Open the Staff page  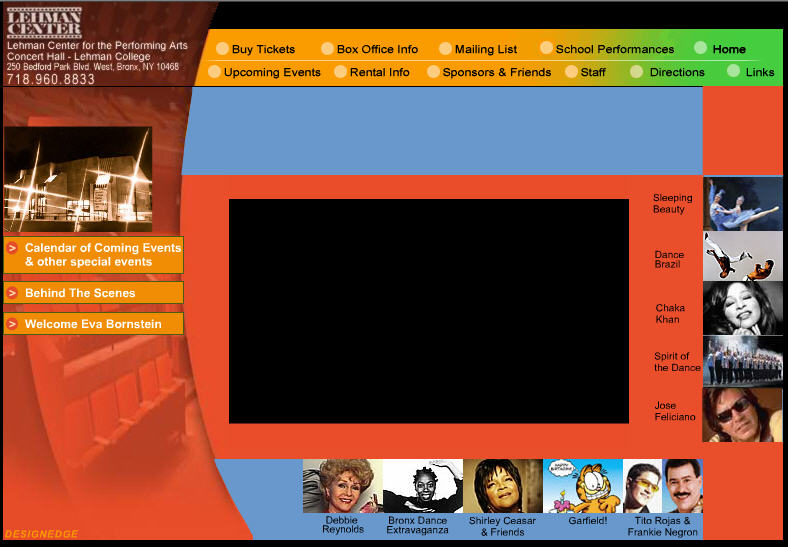593,72
